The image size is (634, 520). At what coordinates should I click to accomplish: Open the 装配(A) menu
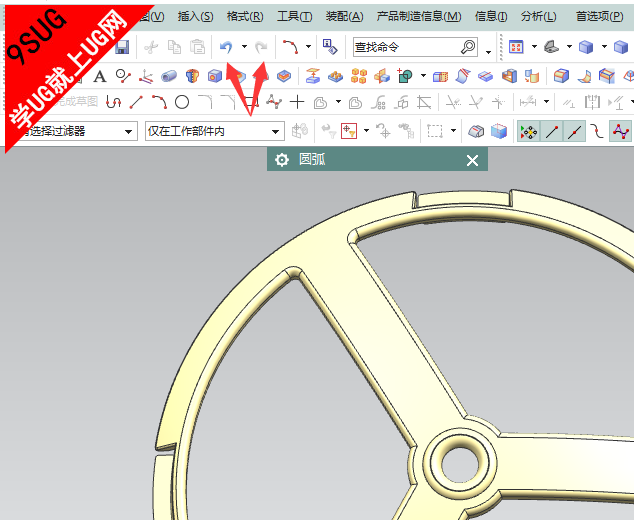click(x=344, y=17)
